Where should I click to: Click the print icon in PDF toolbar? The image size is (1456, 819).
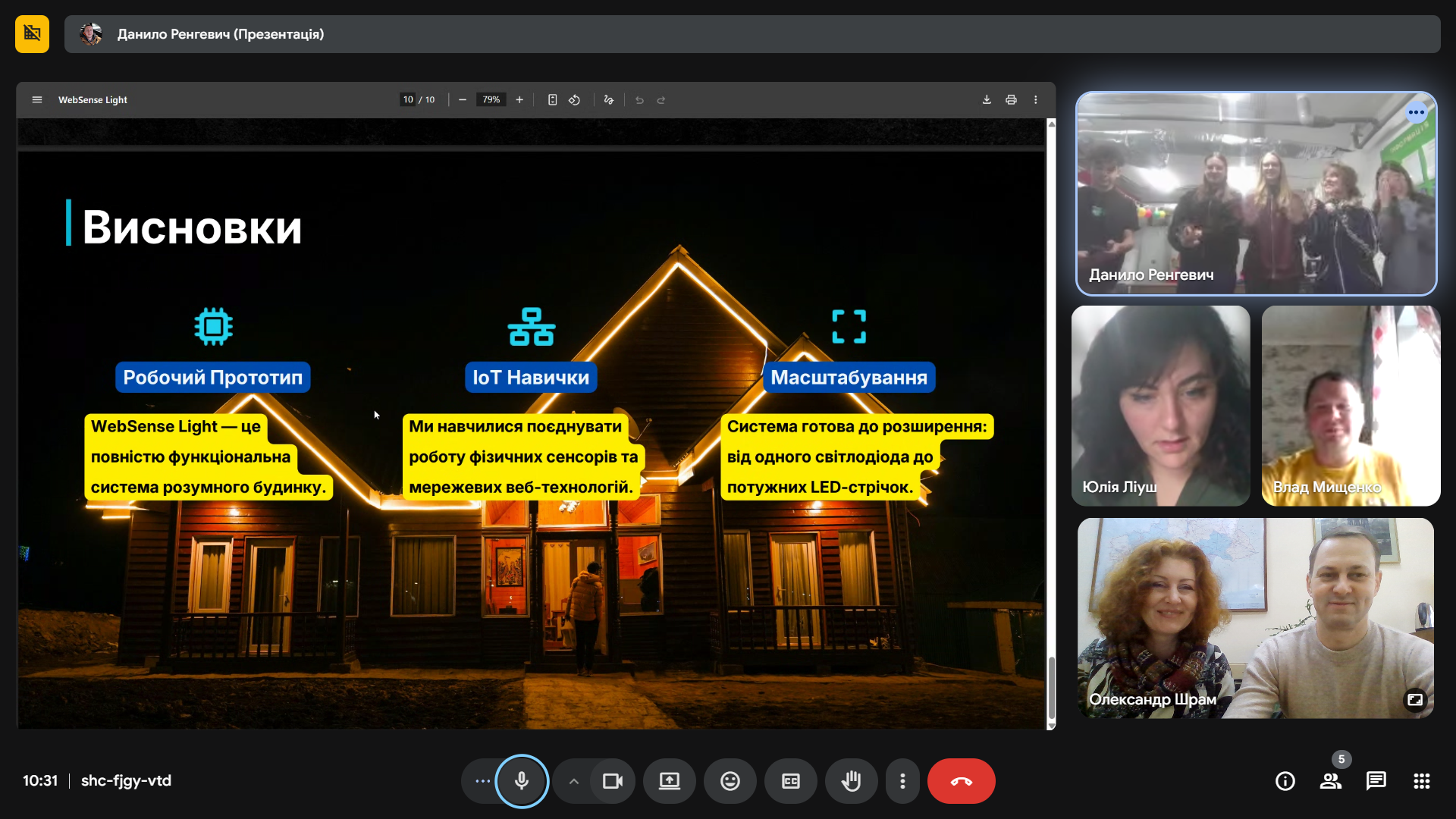coord(1011,99)
